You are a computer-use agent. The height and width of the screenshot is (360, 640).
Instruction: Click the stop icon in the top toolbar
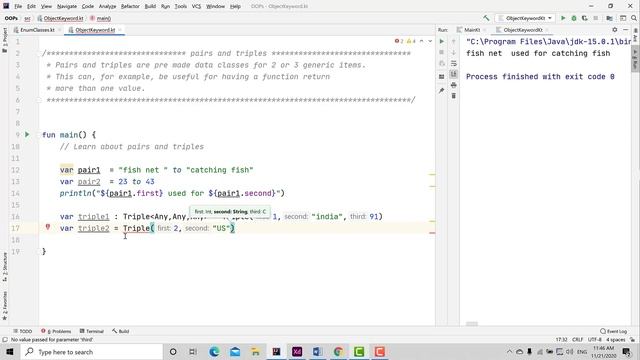(596, 18)
